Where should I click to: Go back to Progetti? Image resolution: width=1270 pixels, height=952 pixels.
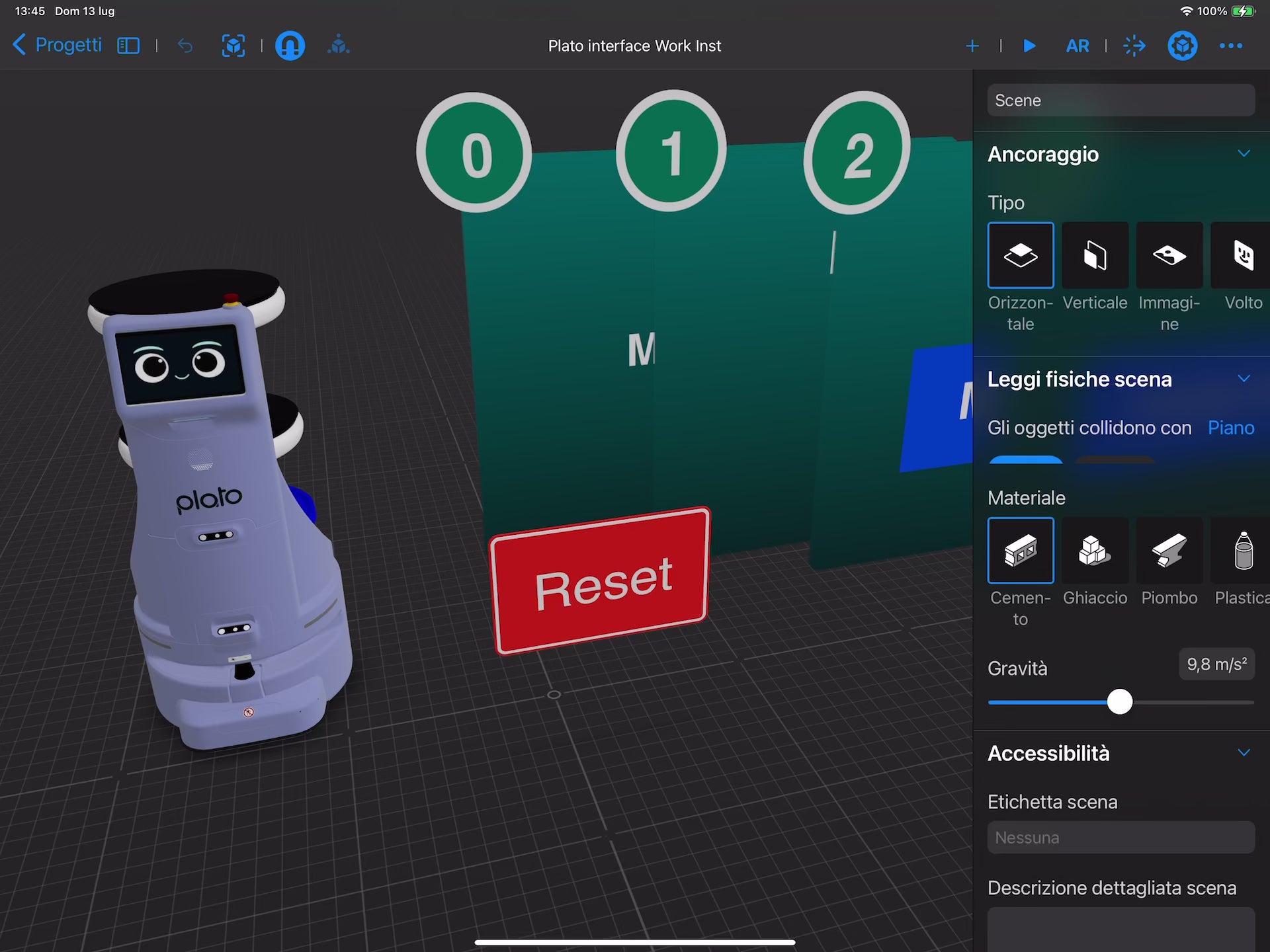click(58, 45)
